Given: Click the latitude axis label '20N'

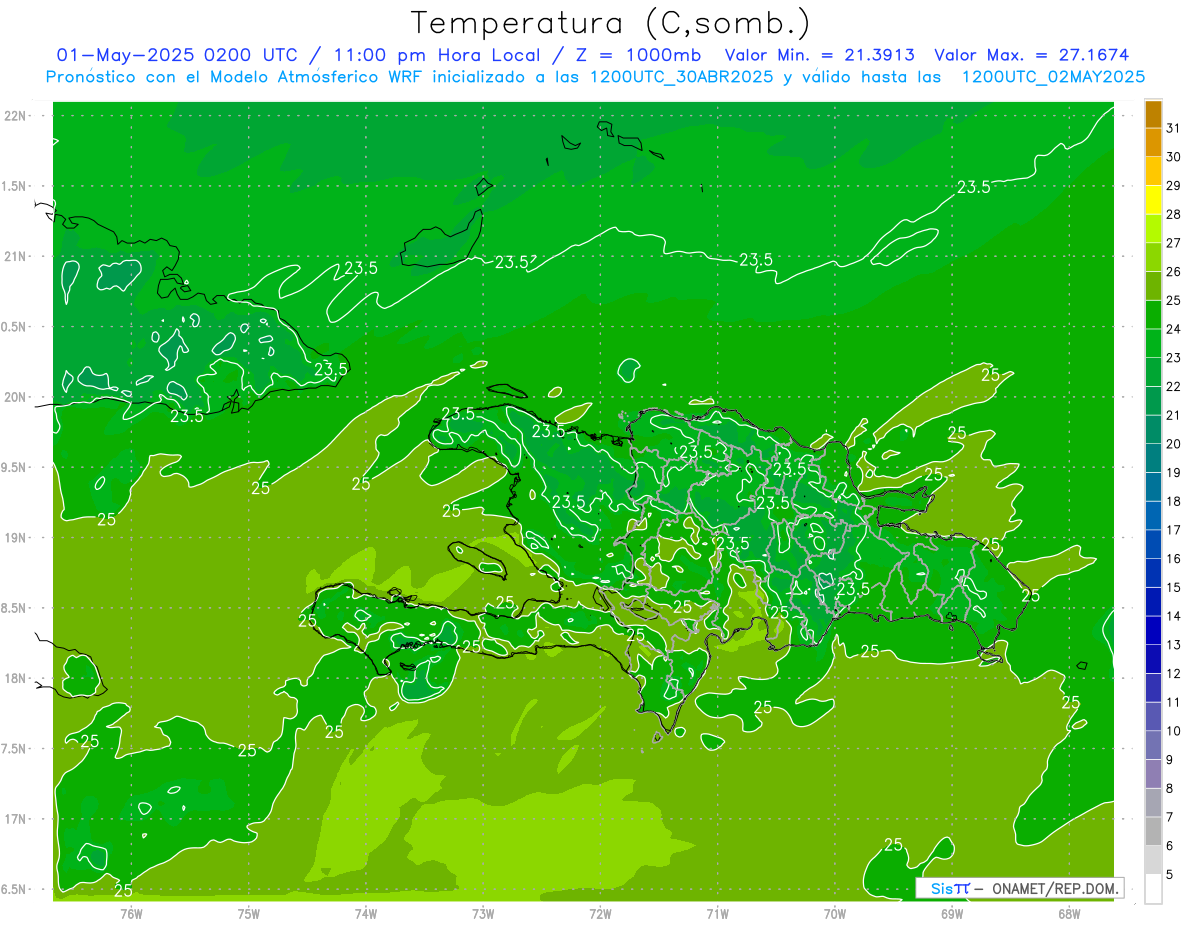Looking at the screenshot, I should pyautogui.click(x=15, y=397).
